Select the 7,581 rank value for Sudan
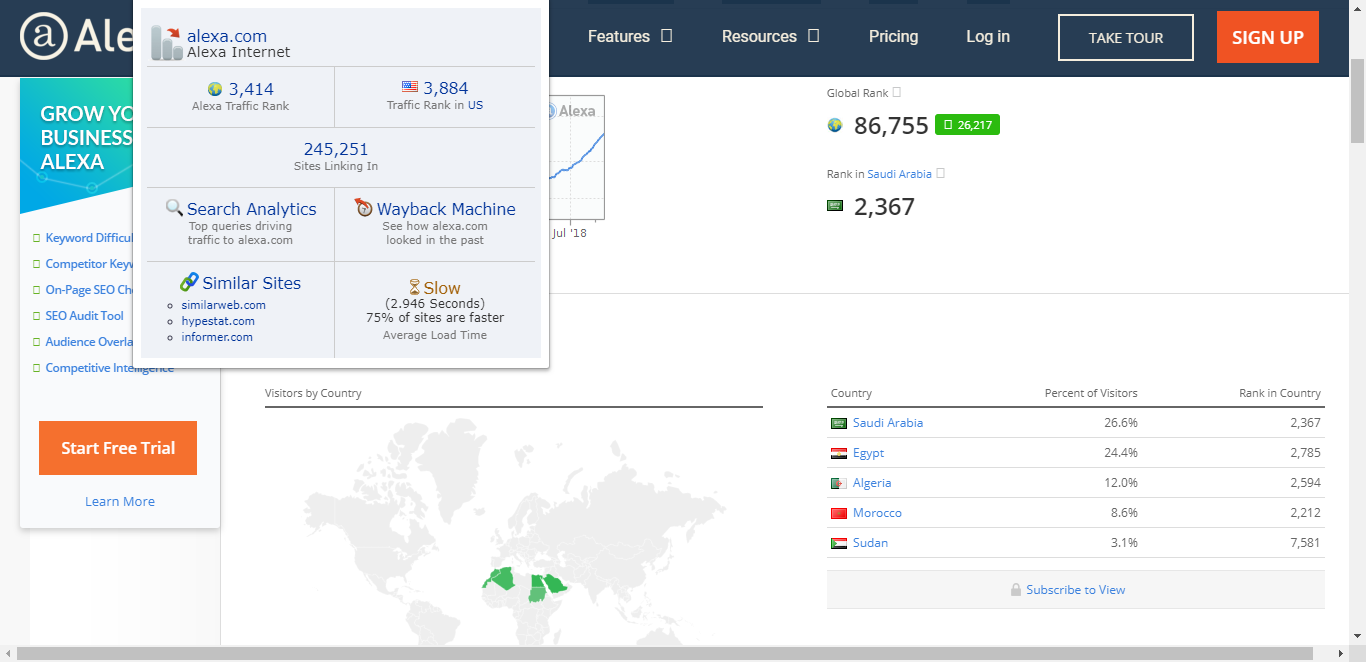 [x=1305, y=543]
